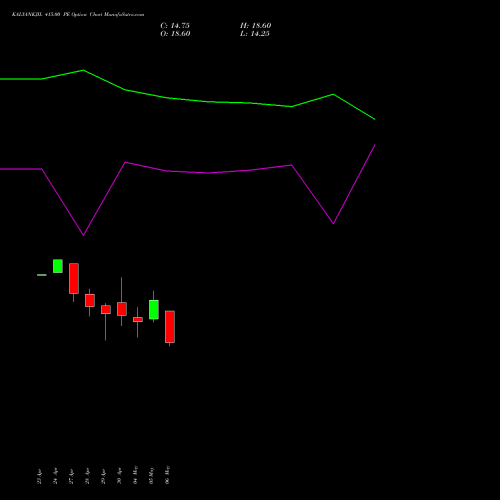Click the 27 Apr date label

pos(71,477)
